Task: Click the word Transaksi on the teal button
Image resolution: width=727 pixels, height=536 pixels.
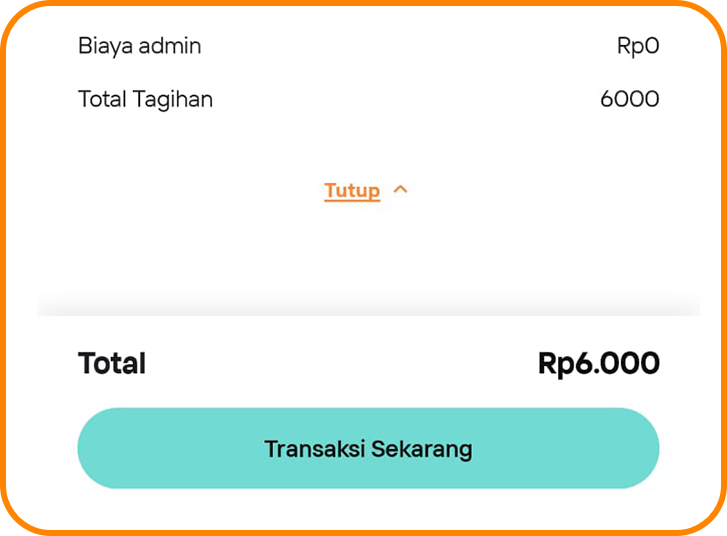Action: (x=313, y=448)
